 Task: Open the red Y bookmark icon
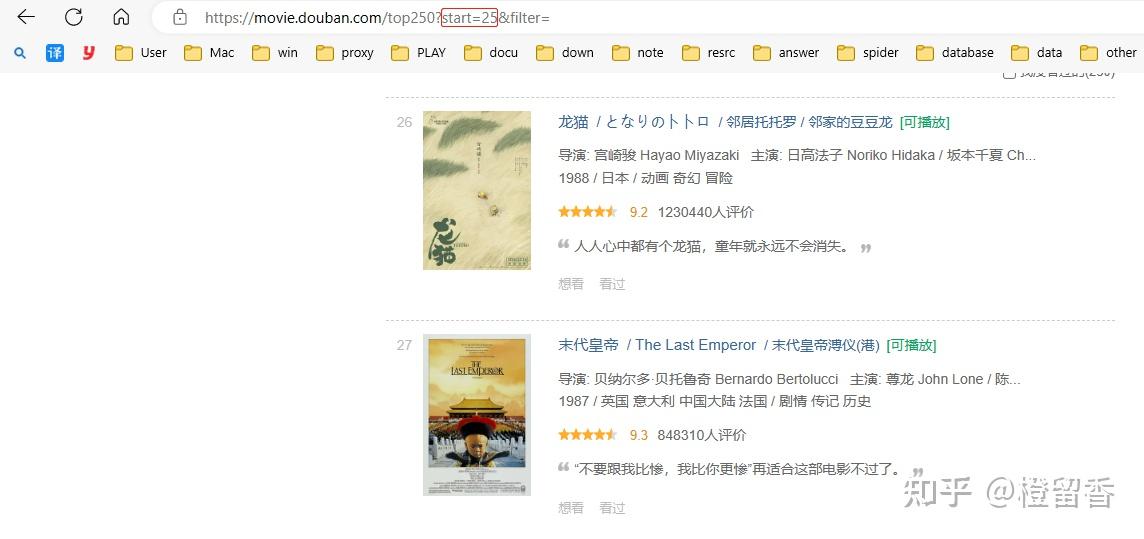coord(88,53)
